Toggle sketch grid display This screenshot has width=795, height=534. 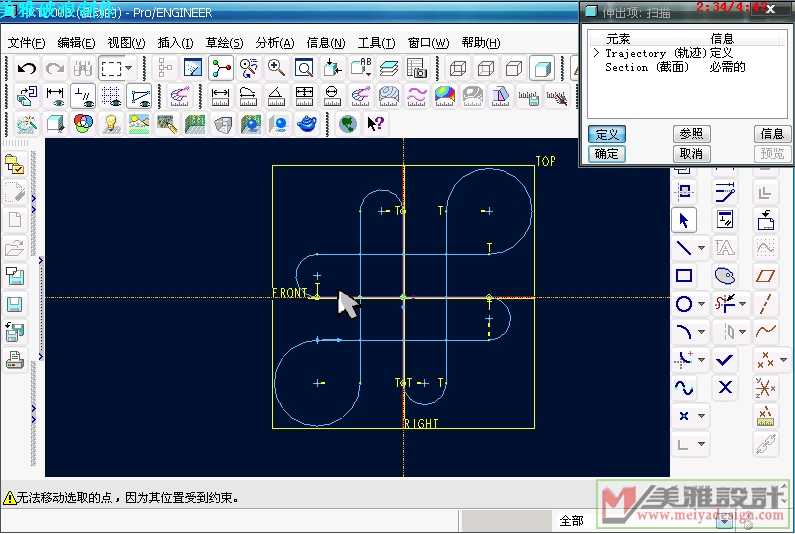tap(111, 96)
